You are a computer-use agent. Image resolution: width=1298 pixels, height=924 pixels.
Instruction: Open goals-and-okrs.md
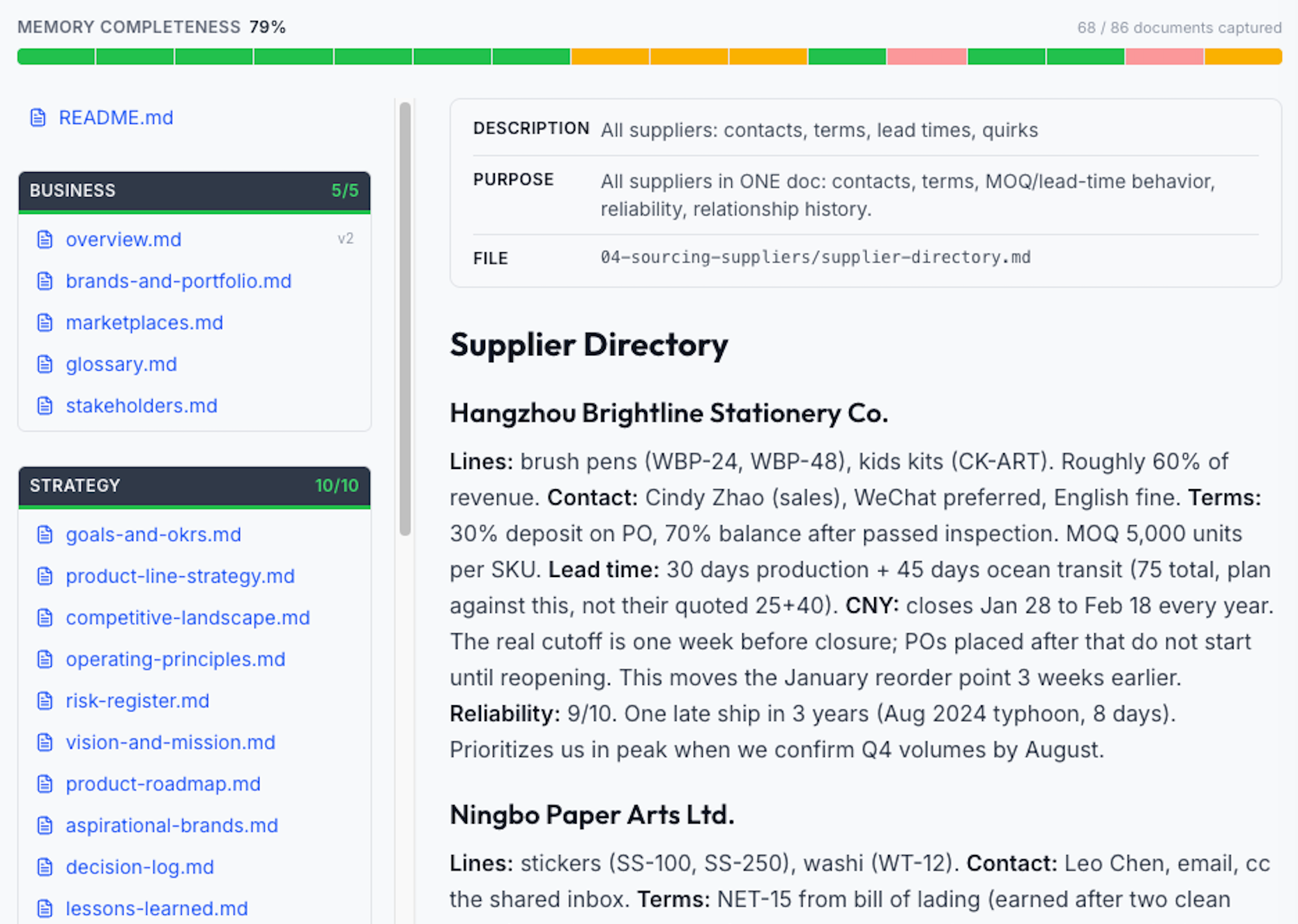pos(153,534)
